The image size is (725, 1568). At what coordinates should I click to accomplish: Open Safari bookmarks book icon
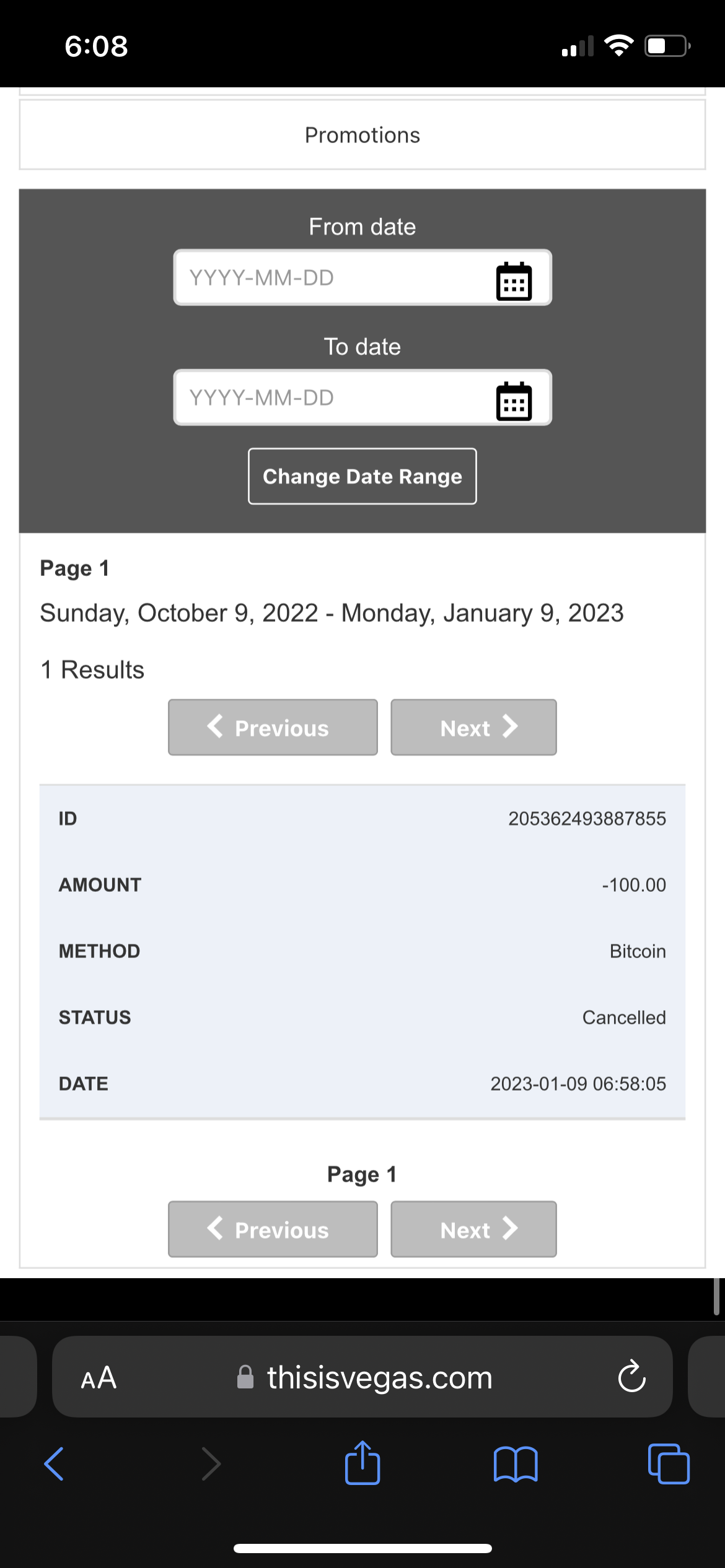pos(516,1463)
